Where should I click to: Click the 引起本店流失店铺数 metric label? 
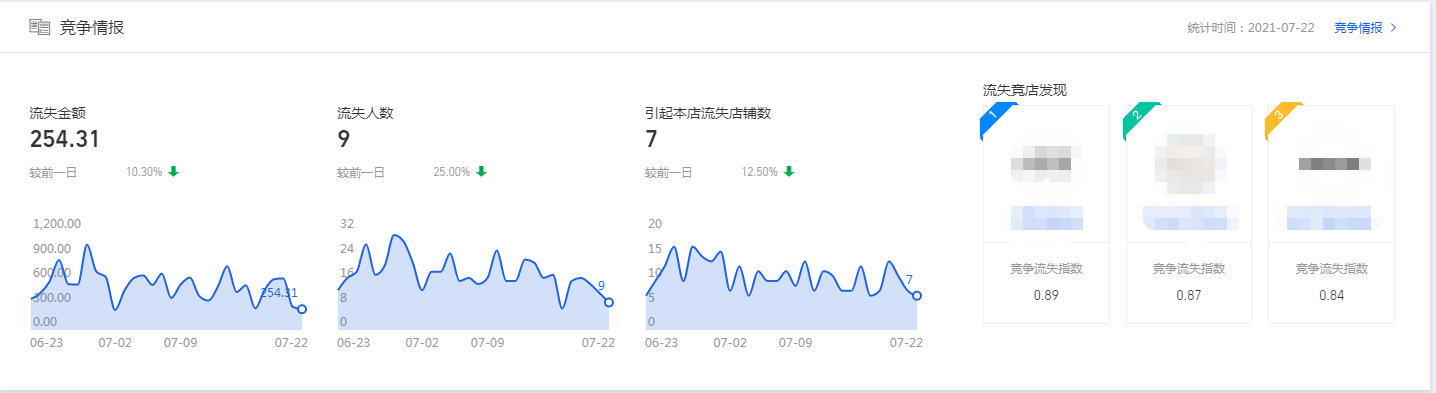708,113
